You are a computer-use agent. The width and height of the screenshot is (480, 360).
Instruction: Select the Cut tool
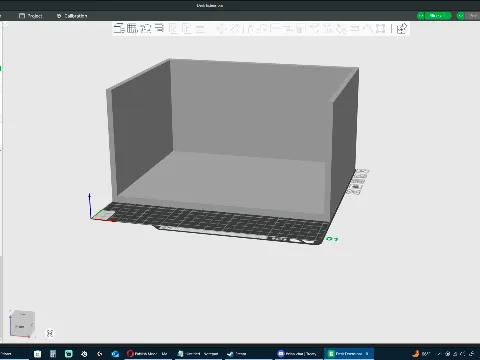click(275, 29)
